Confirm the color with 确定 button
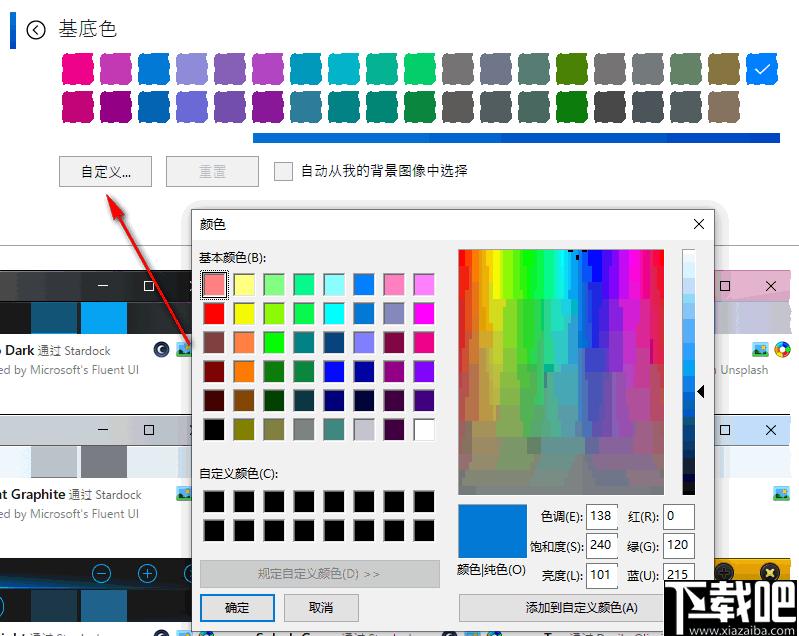 click(237, 607)
